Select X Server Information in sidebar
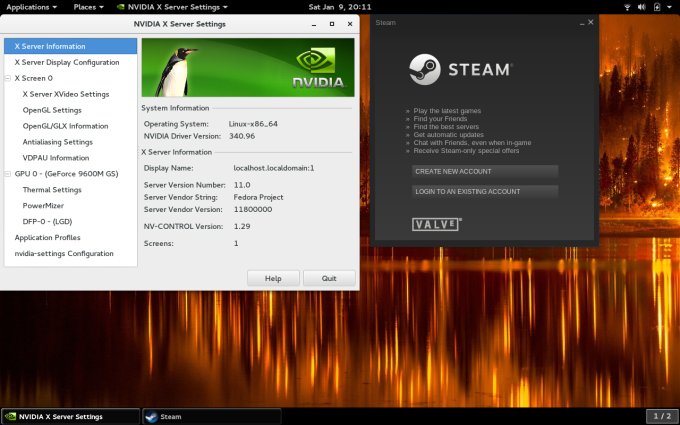Viewport: 680px width, 425px height. click(x=70, y=46)
